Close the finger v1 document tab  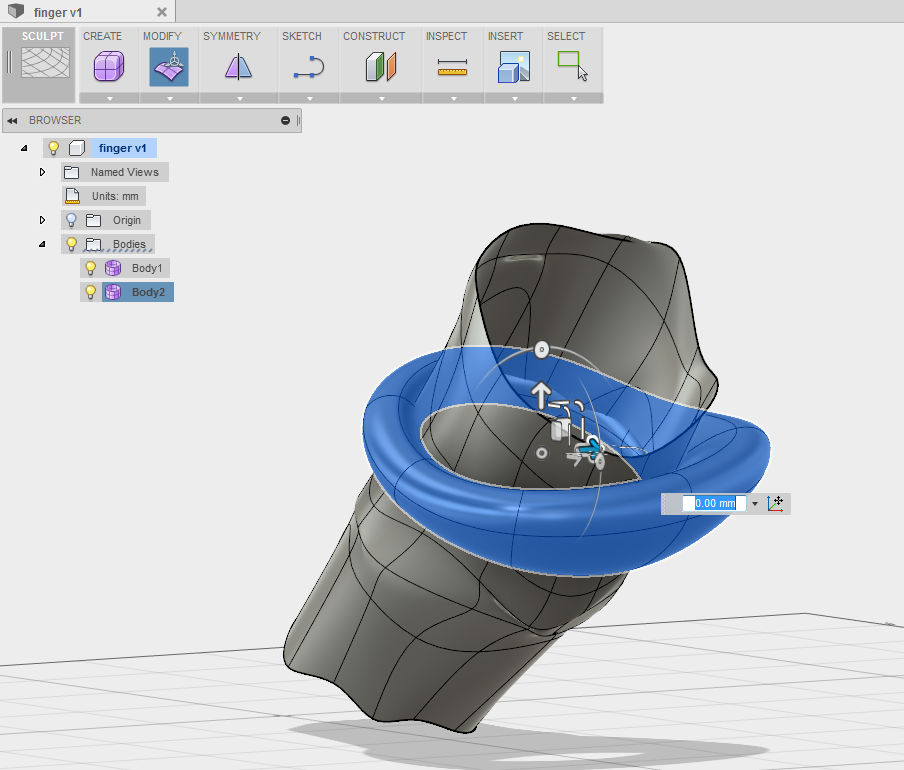tap(162, 12)
